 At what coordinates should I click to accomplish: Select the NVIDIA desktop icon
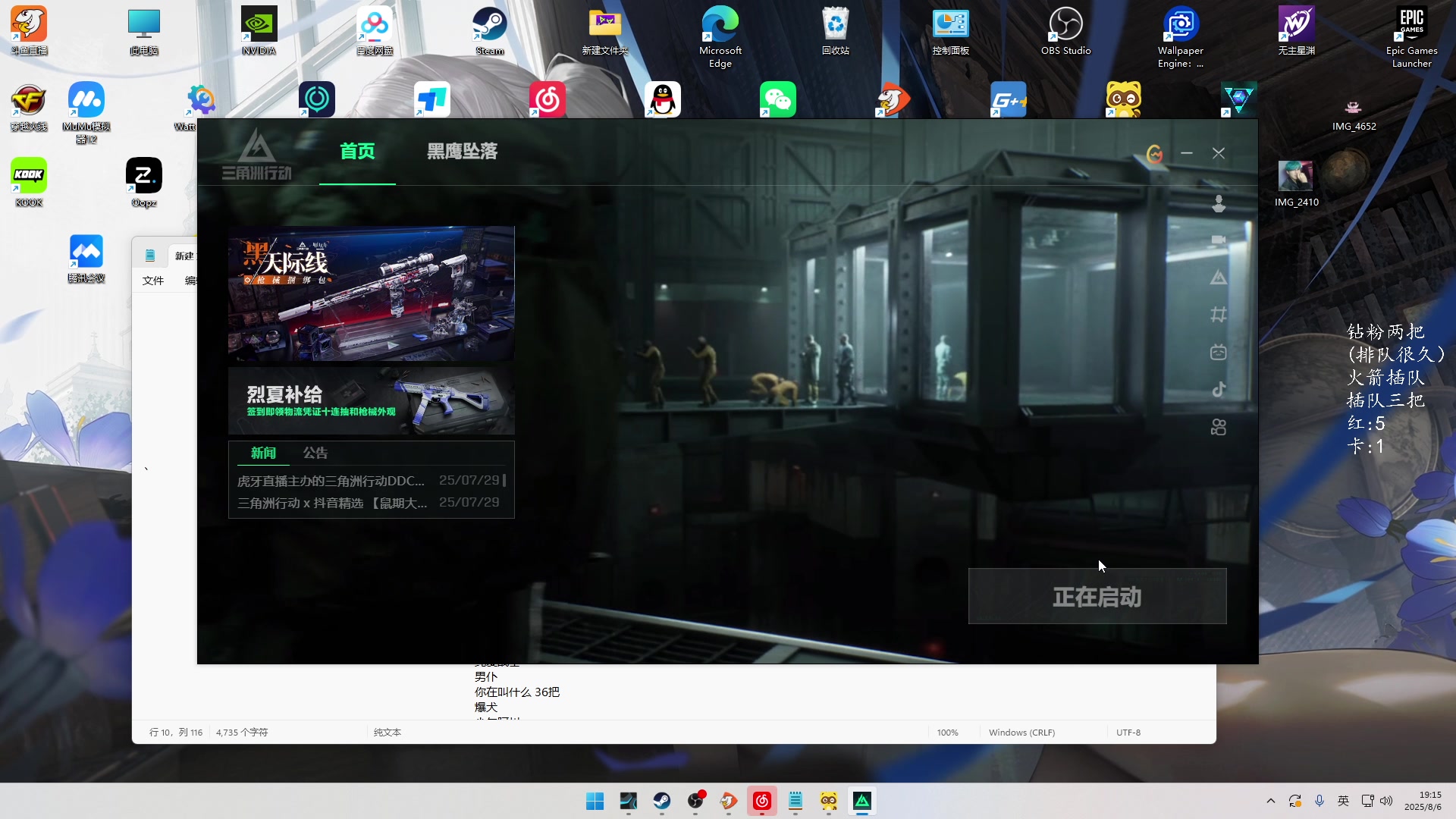click(259, 31)
